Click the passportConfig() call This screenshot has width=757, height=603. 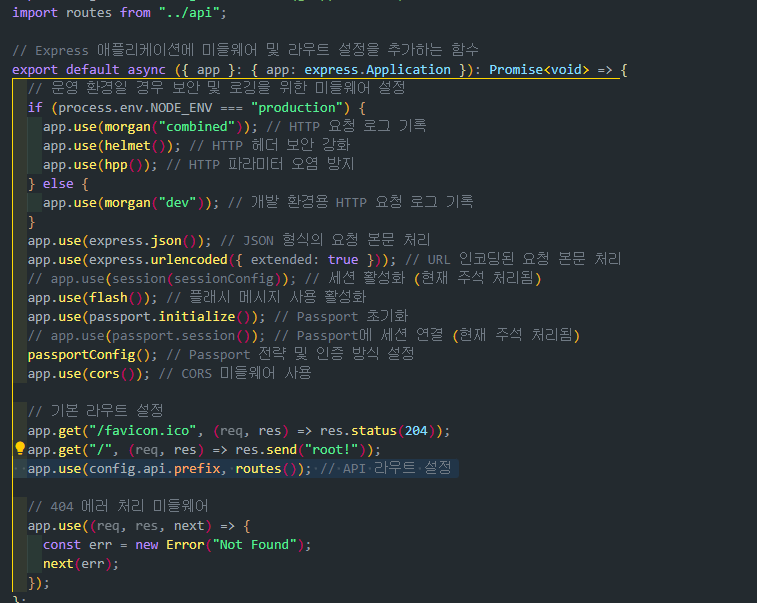click(89, 354)
